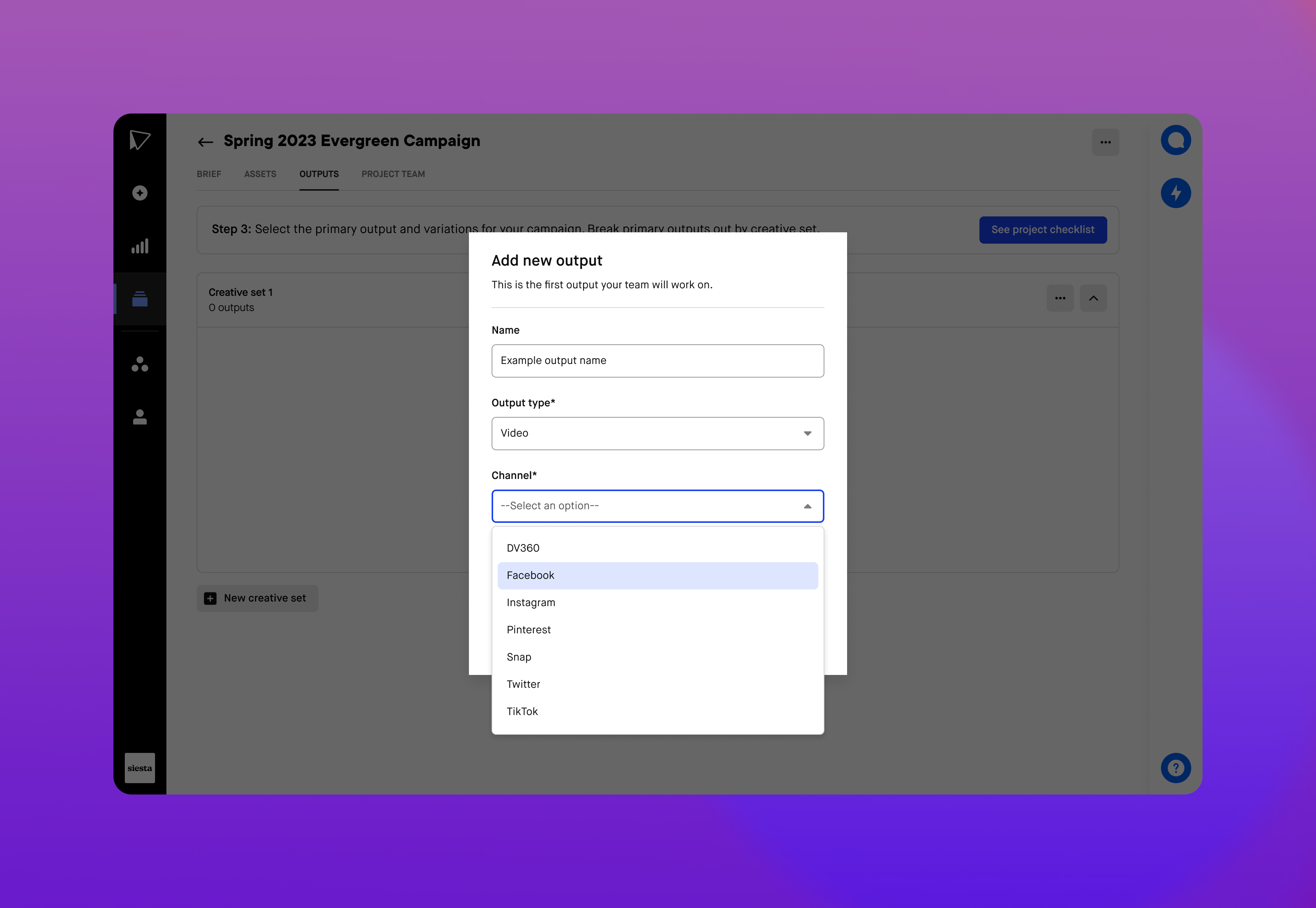
Task: Select the projects stack icon in sidebar
Action: 140,299
